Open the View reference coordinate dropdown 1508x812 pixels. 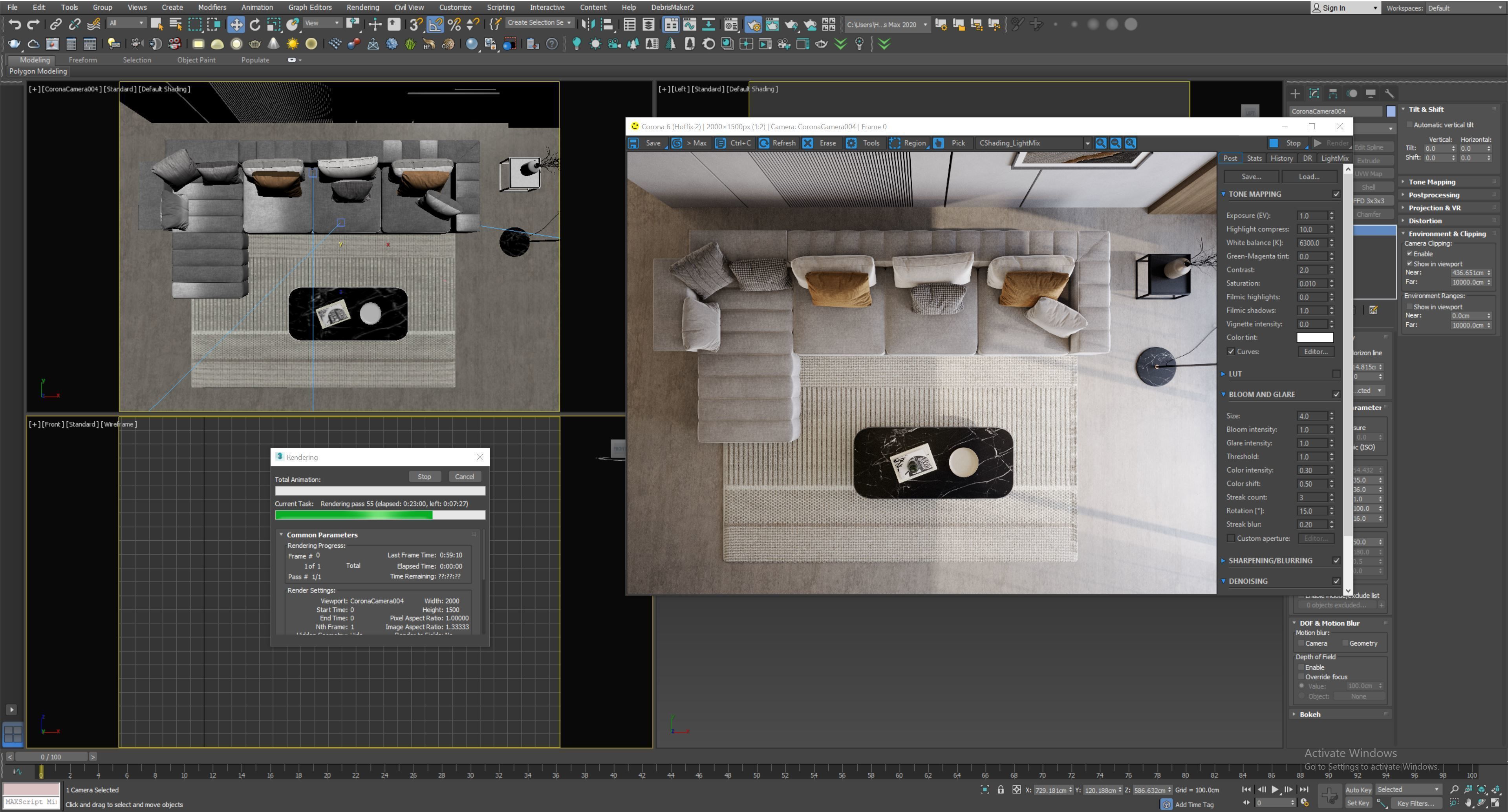[x=322, y=23]
